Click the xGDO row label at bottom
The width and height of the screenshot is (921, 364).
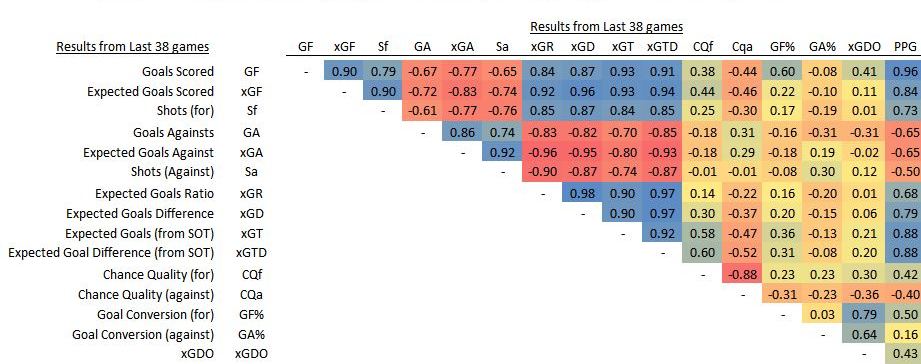(x=198, y=354)
